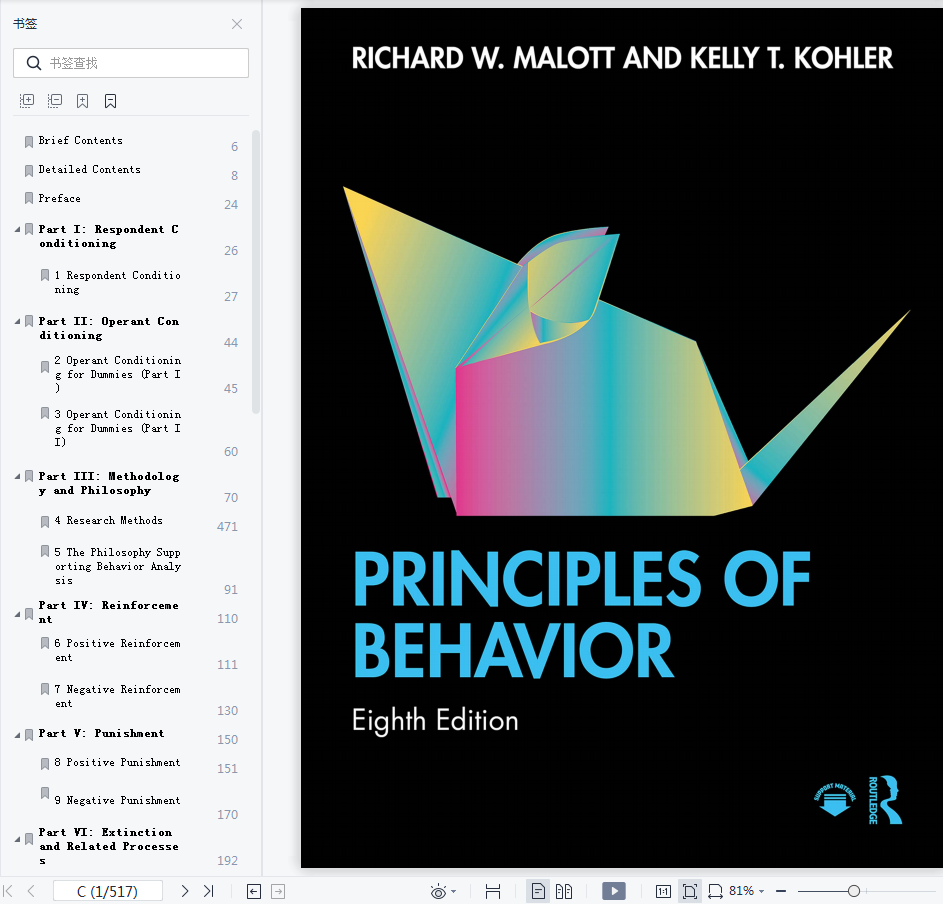Click the Routledge logo on cover
Image resolution: width=943 pixels, height=904 pixels.
885,800
